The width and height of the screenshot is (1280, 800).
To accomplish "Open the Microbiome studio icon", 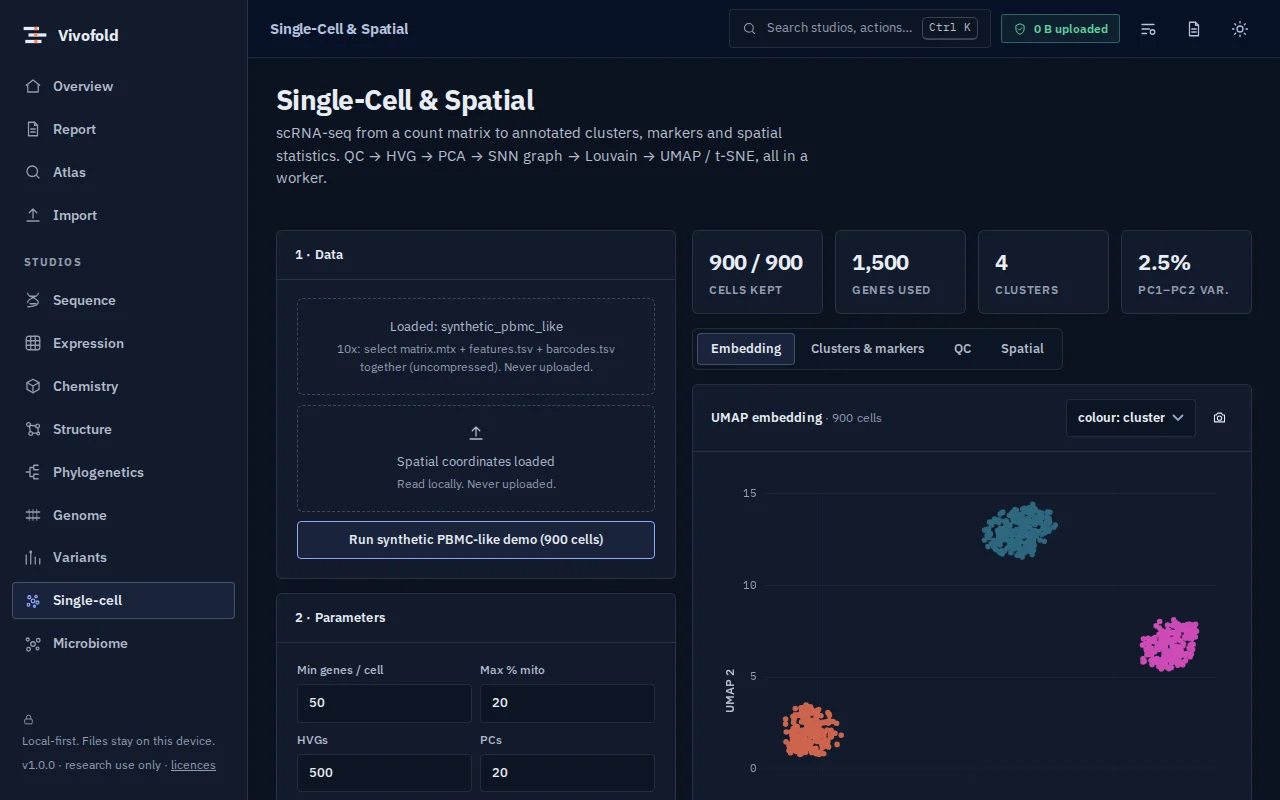I will tap(33, 643).
